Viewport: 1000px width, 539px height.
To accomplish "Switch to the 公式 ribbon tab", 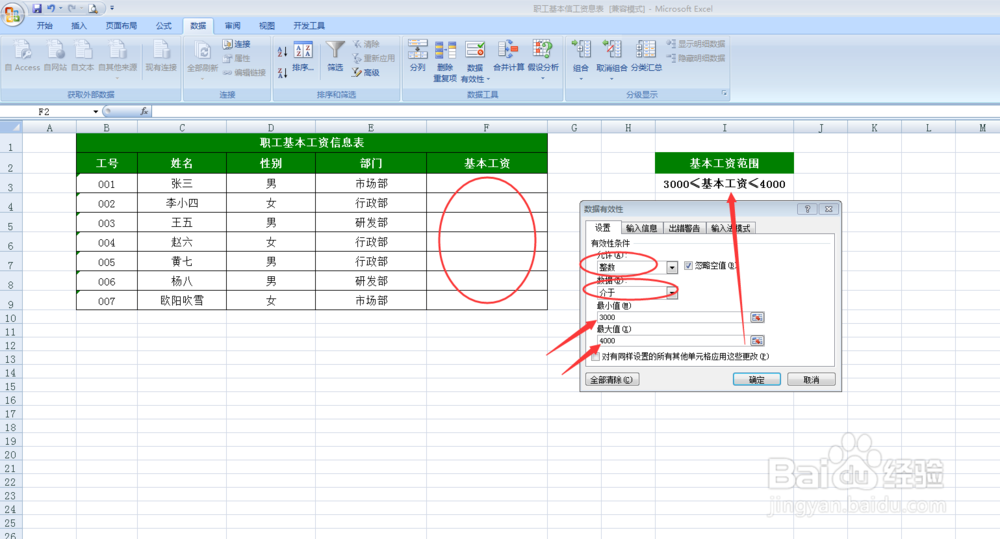I will point(164,26).
